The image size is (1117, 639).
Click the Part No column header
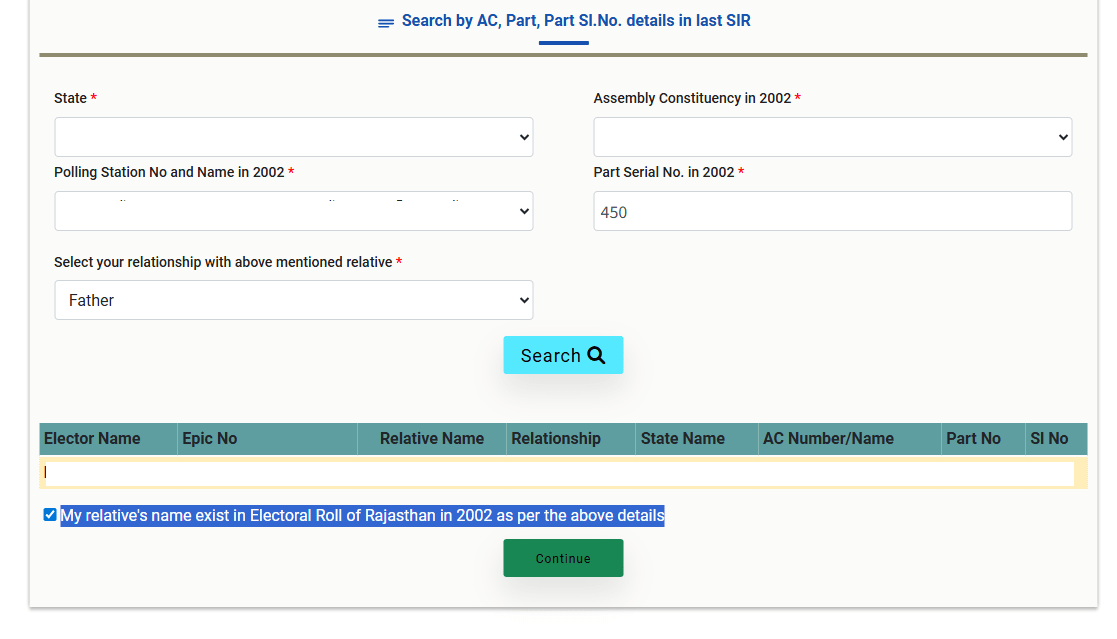click(x=973, y=439)
